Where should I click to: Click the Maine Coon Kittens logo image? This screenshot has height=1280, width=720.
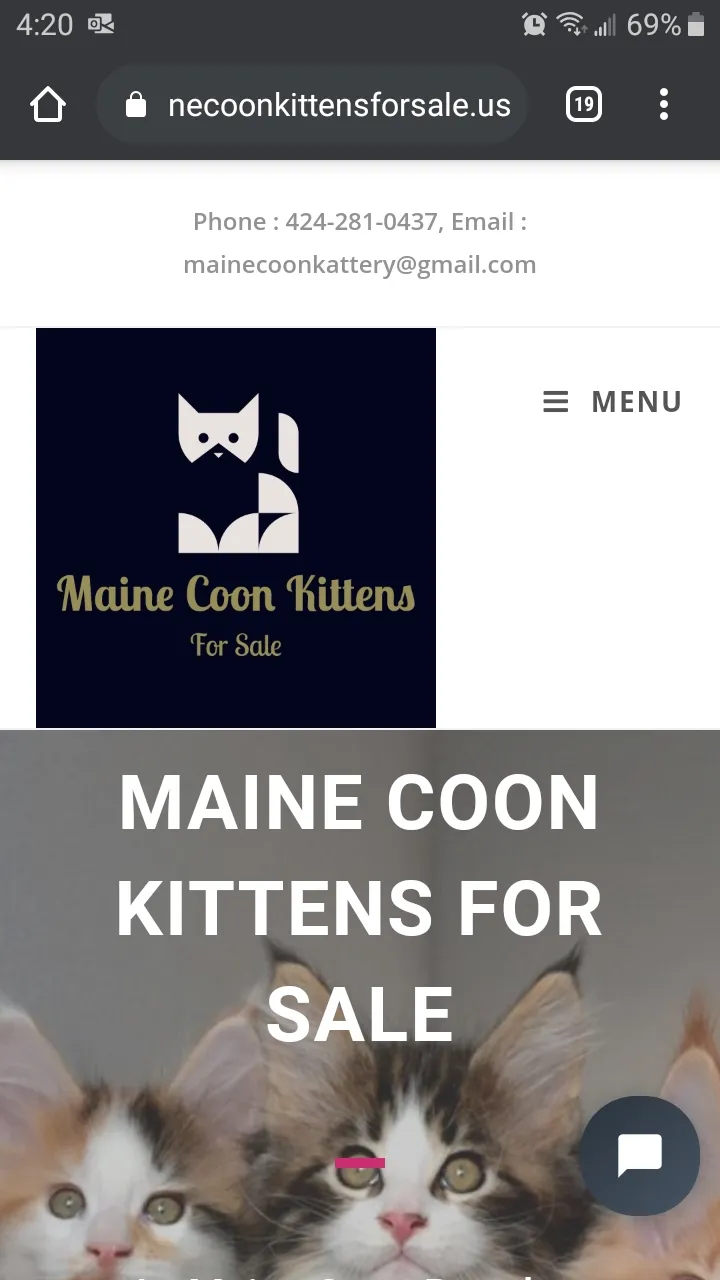pyautogui.click(x=236, y=528)
